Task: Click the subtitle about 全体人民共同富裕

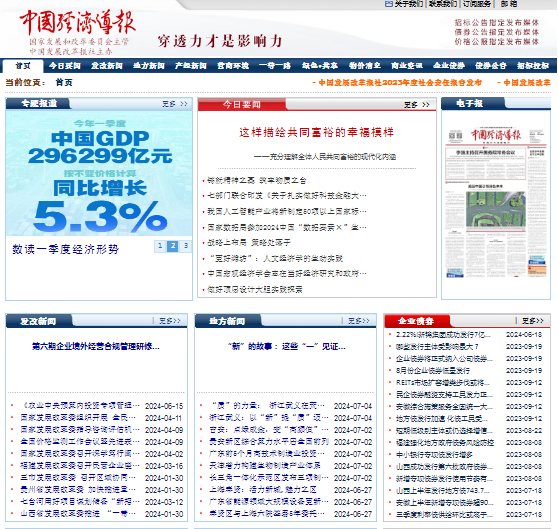Action: pyautogui.click(x=325, y=157)
